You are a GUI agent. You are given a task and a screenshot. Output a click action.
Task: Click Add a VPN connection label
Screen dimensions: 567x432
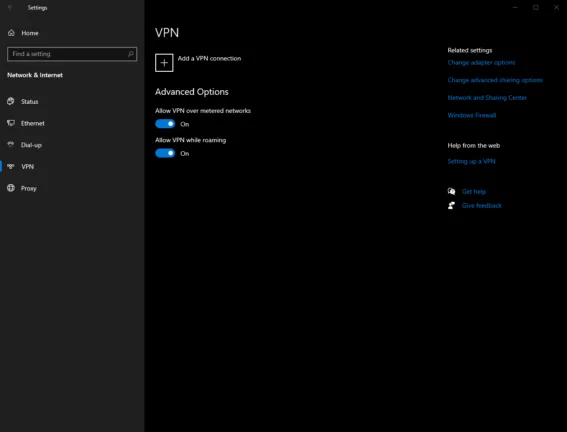point(209,59)
